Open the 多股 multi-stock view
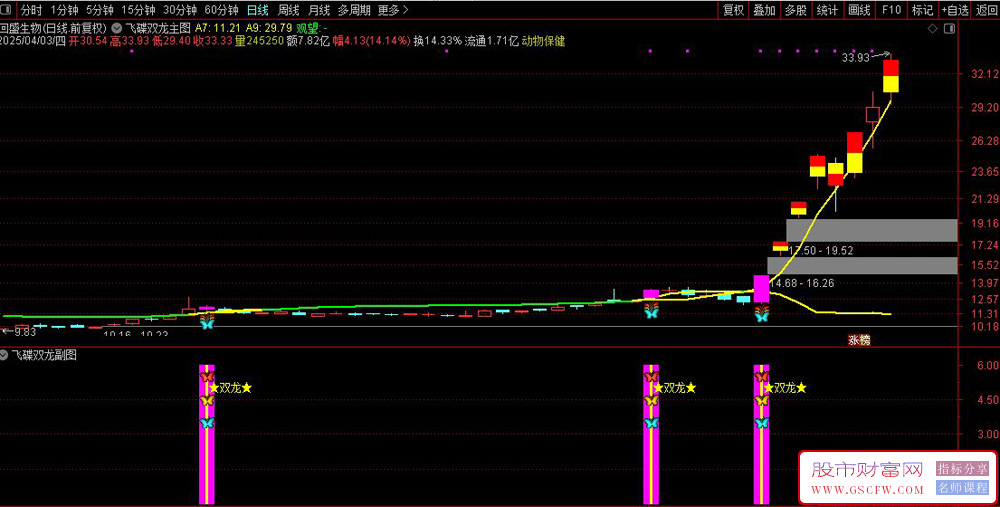This screenshot has width=1000, height=507. point(796,10)
